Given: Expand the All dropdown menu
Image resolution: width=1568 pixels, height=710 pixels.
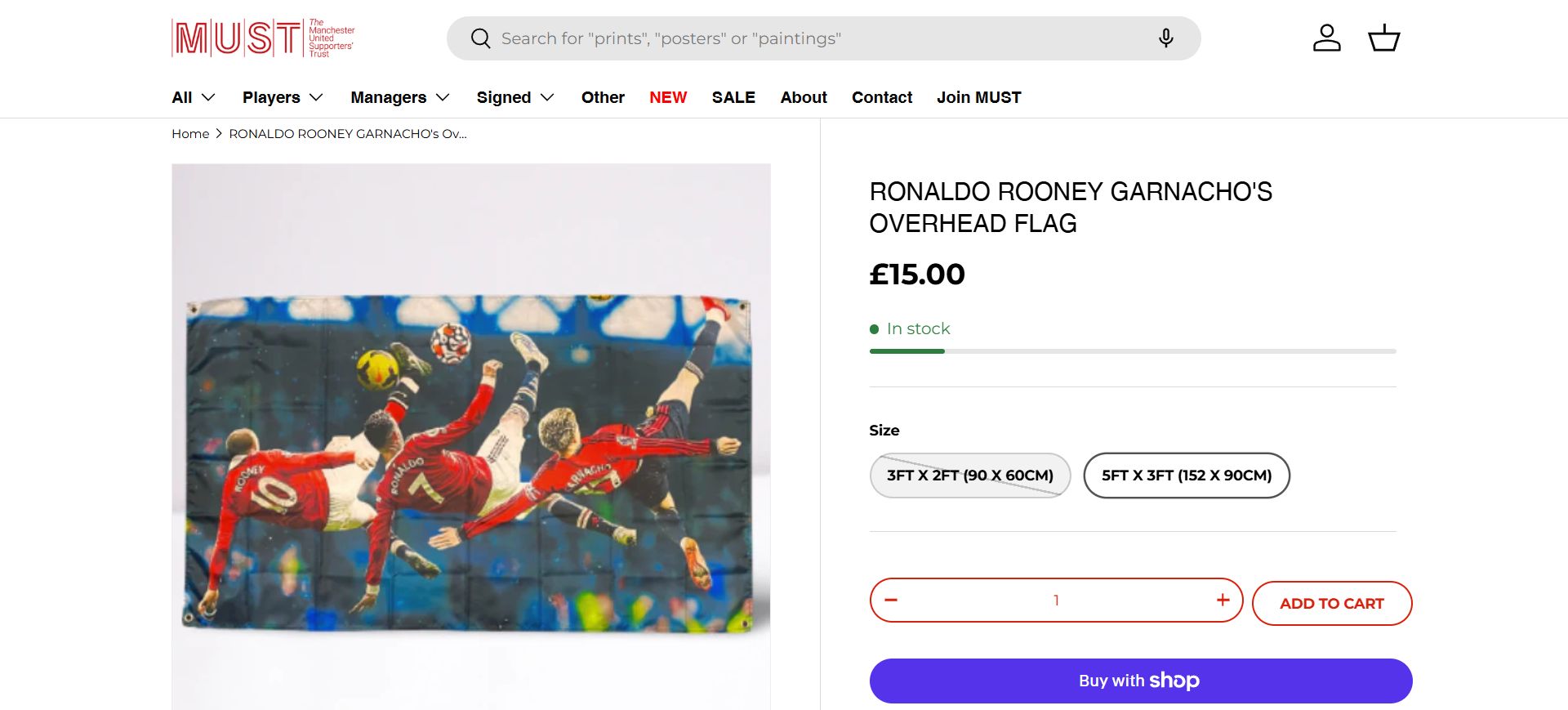Looking at the screenshot, I should coord(194,97).
